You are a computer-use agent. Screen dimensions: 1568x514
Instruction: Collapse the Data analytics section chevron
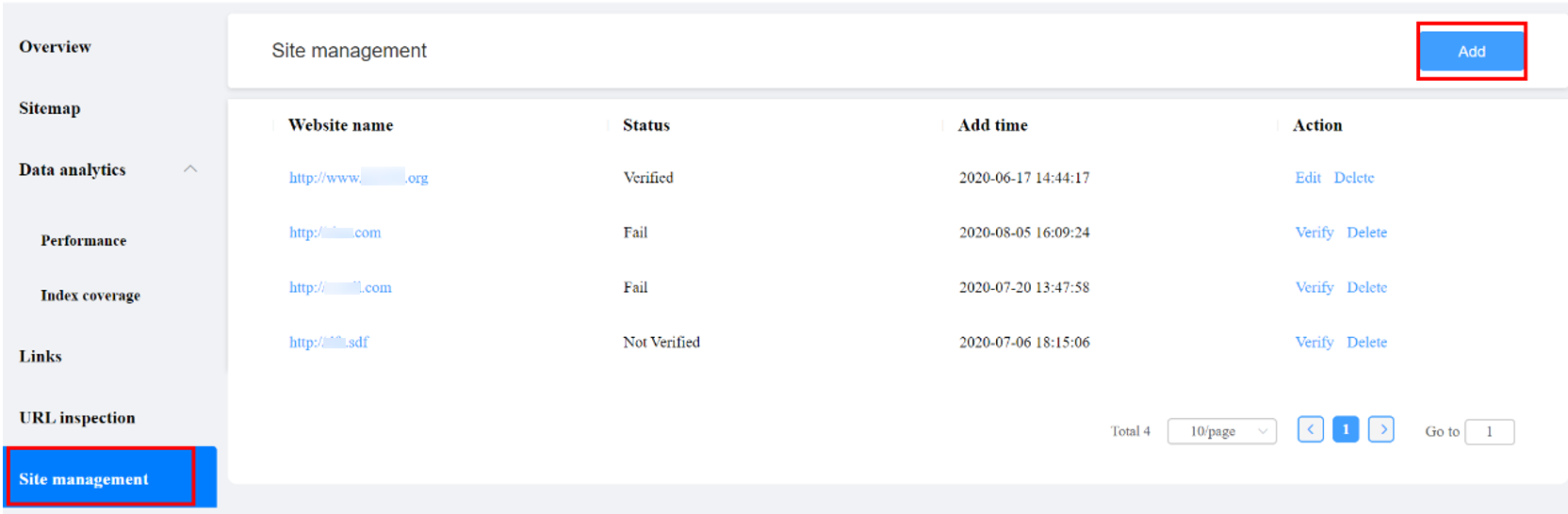pyautogui.click(x=190, y=169)
